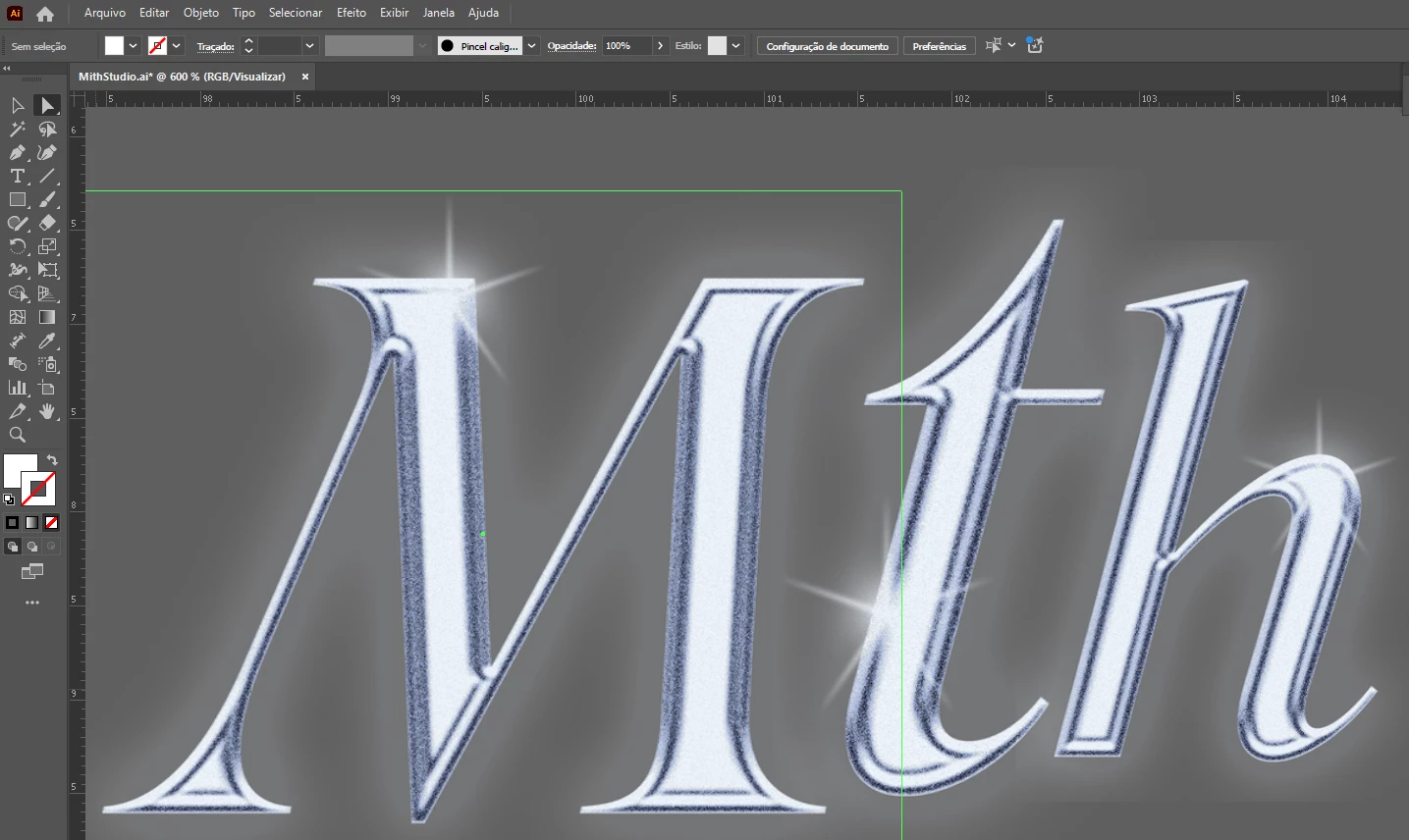This screenshot has width=1409, height=840.
Task: Swap fill and stroke colors
Action: click(x=52, y=459)
